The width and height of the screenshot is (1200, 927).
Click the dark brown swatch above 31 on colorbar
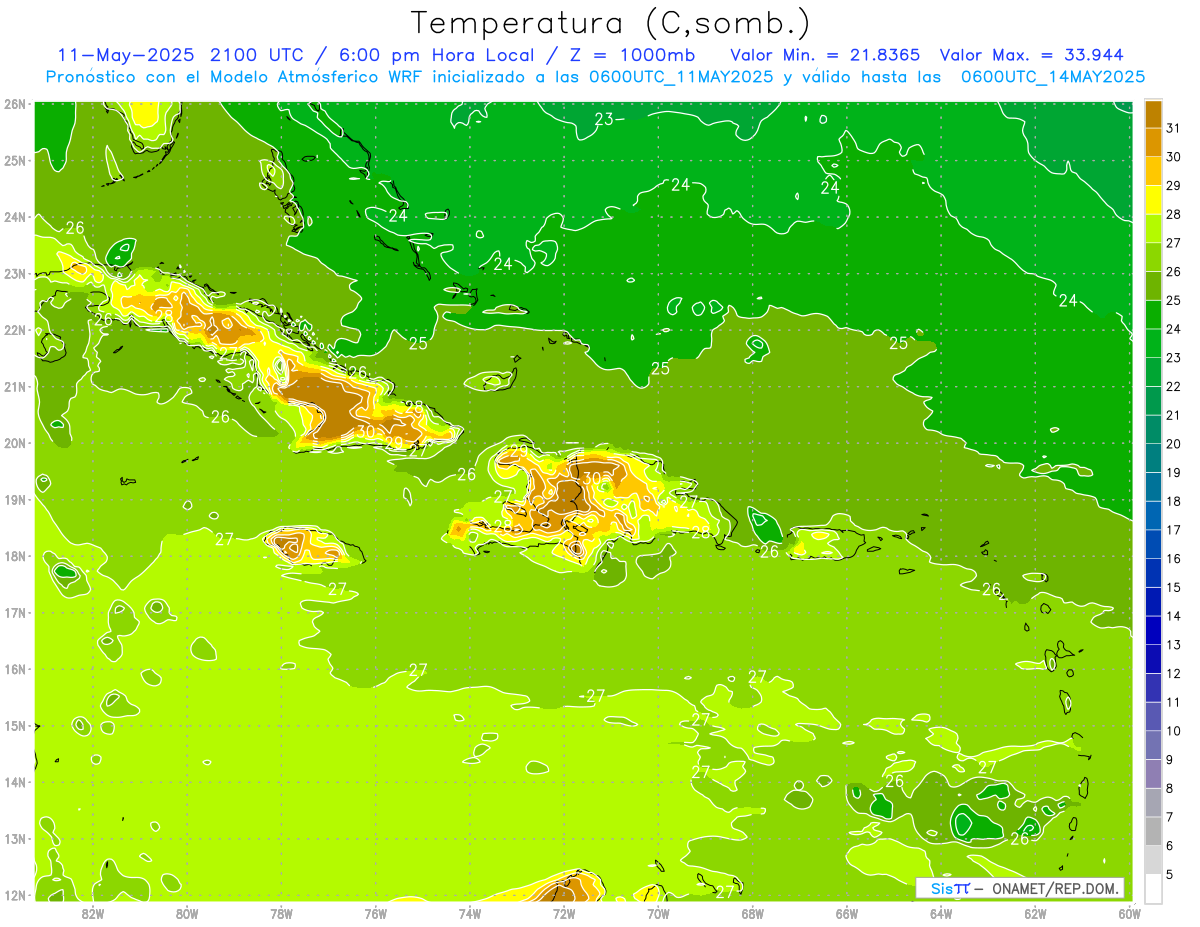1154,115
